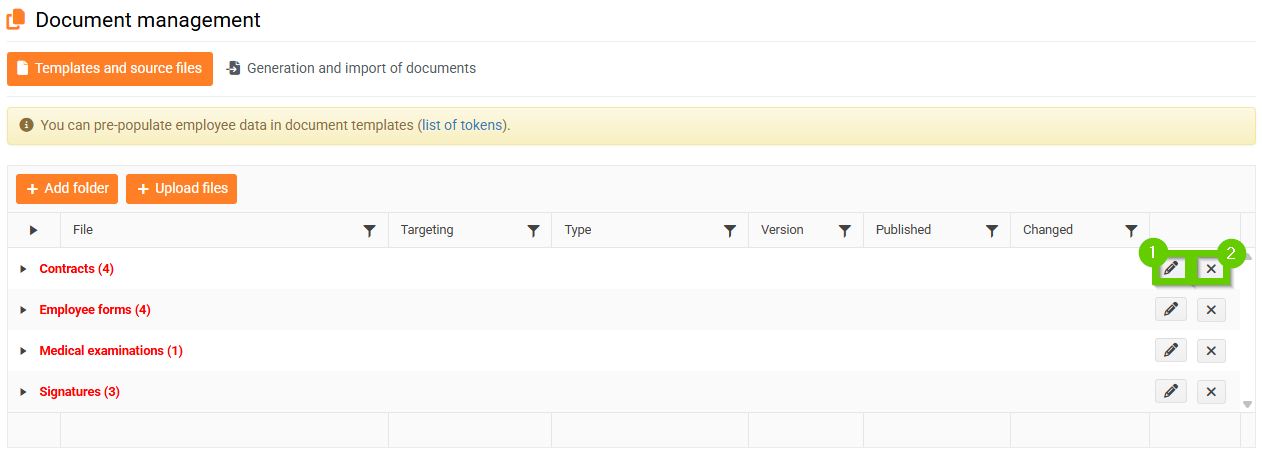Open the Targeting column filter
Image resolution: width=1262 pixels, height=454 pixels.
click(534, 230)
